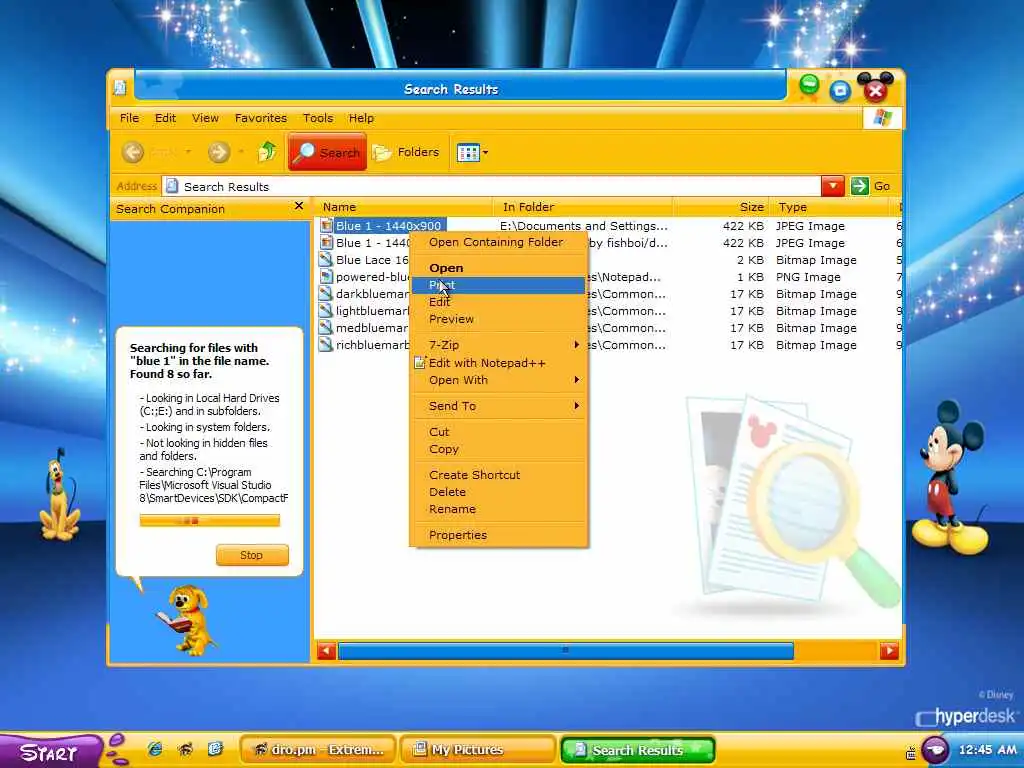The height and width of the screenshot is (768, 1024).
Task: Choose Copy in the context menu
Action: click(499, 449)
